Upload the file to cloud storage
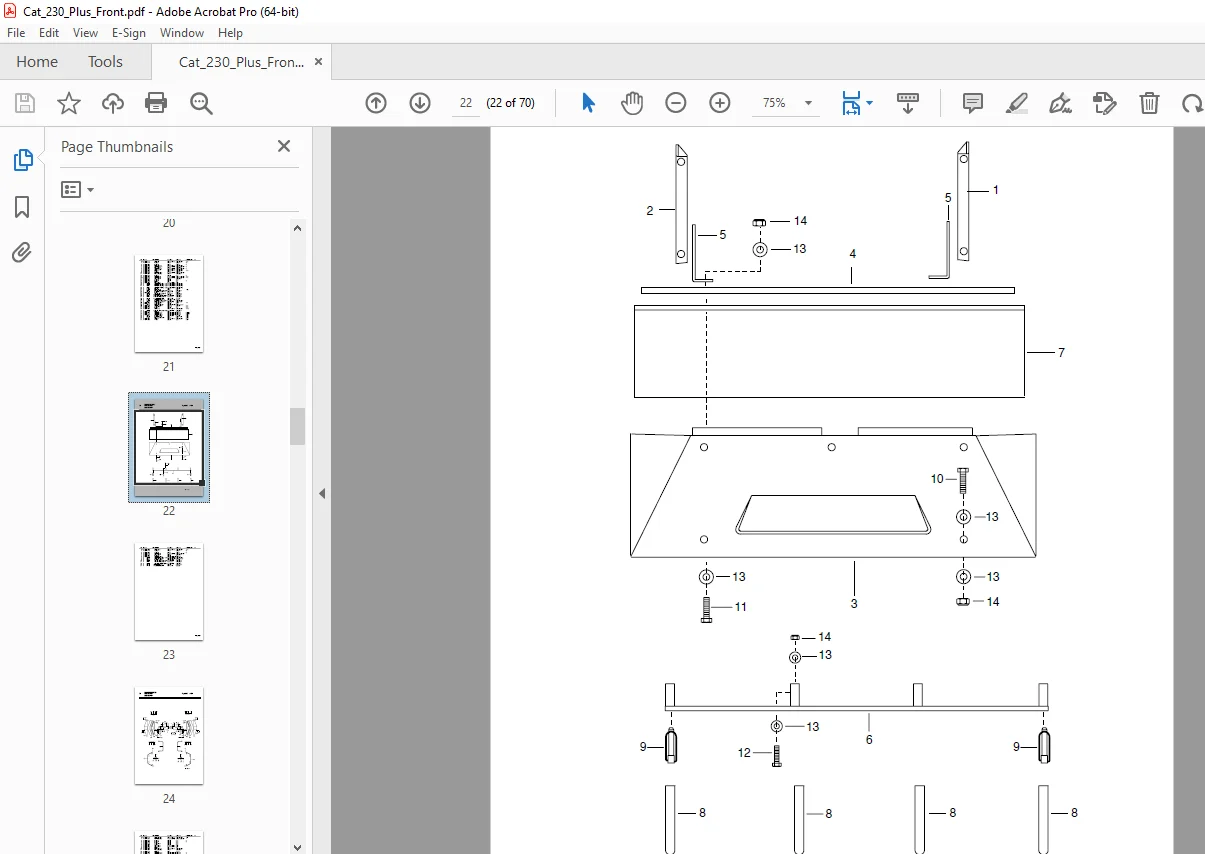1205x854 pixels. tap(113, 103)
